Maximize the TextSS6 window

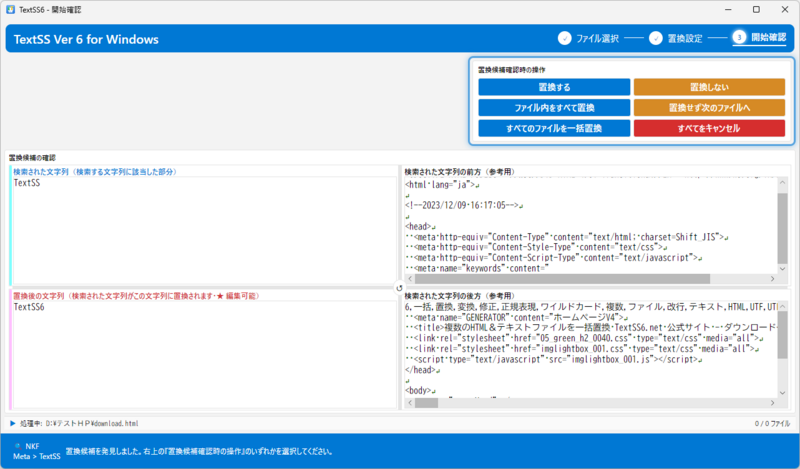pyautogui.click(x=756, y=10)
